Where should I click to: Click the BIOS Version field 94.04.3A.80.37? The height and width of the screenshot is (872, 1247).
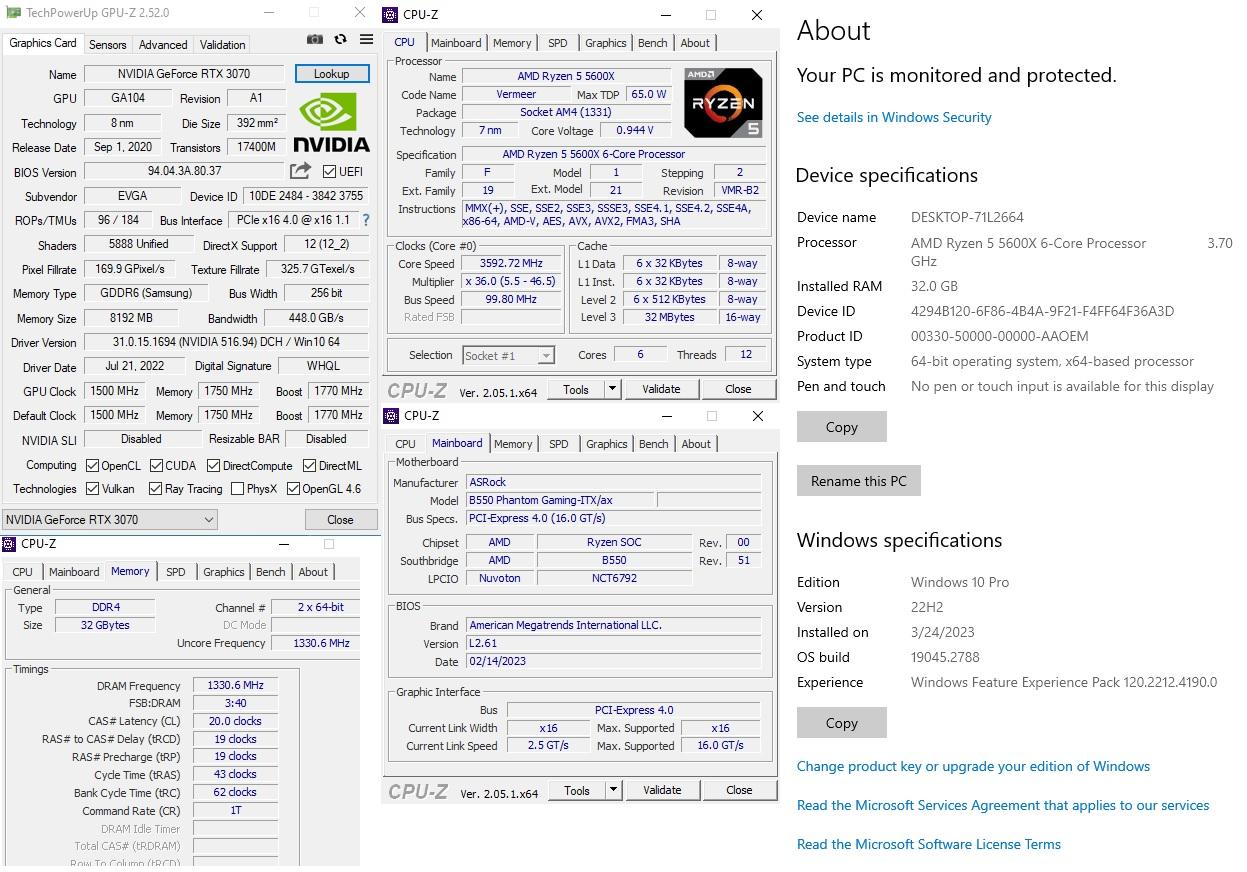pos(185,172)
